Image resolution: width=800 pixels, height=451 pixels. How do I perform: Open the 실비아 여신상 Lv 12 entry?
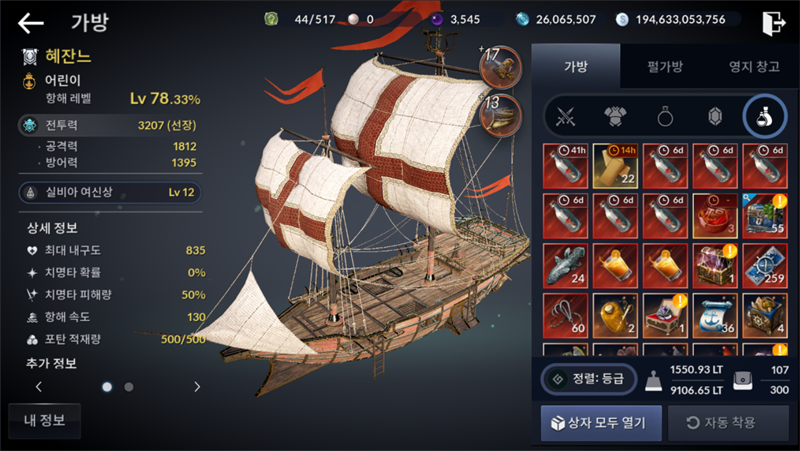click(110, 192)
